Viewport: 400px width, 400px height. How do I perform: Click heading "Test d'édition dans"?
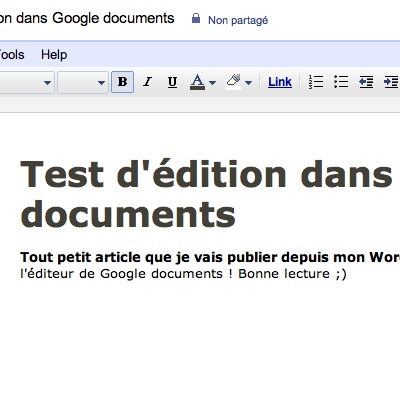coord(206,174)
